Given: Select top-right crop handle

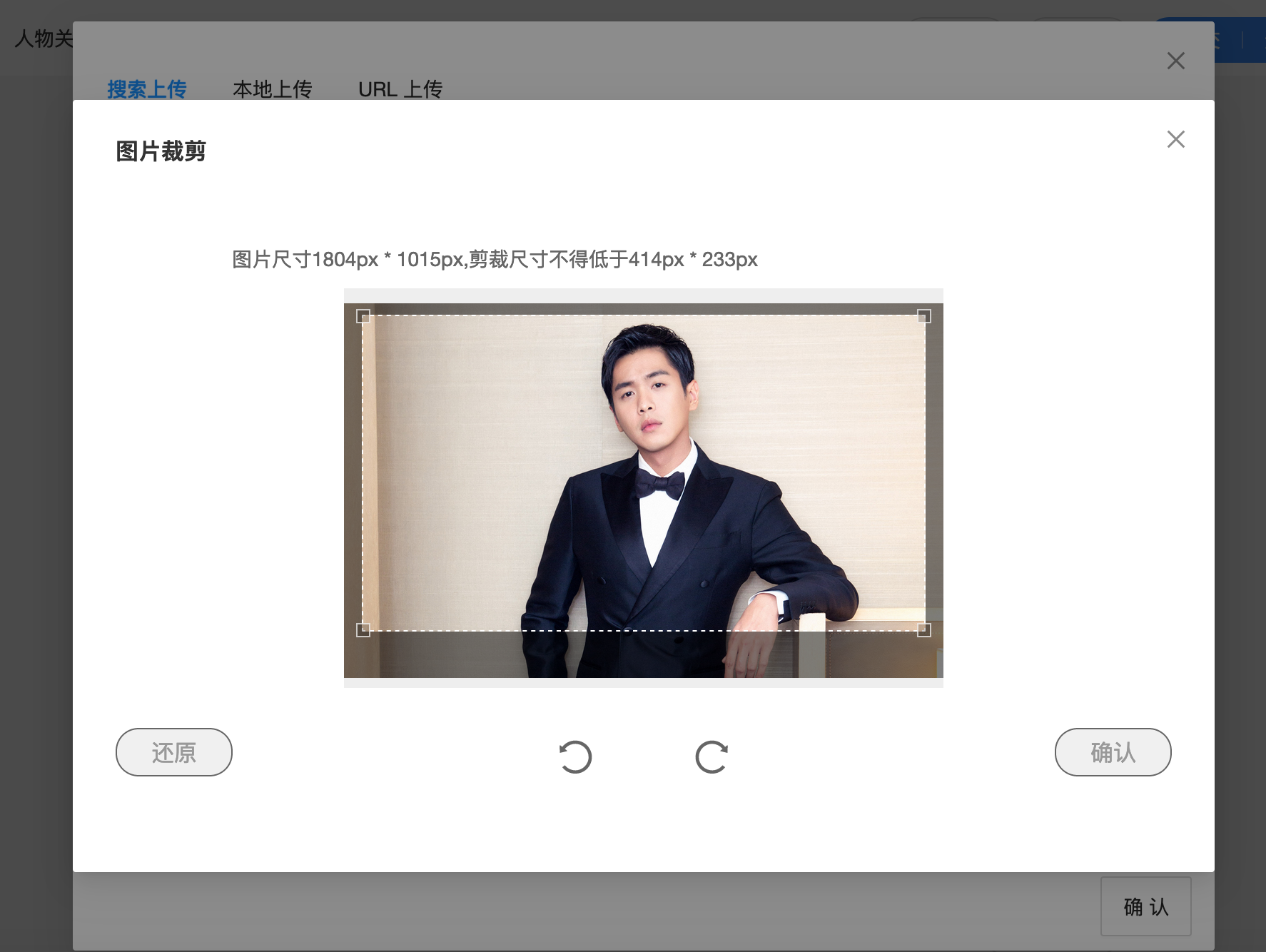Looking at the screenshot, I should point(924,316).
